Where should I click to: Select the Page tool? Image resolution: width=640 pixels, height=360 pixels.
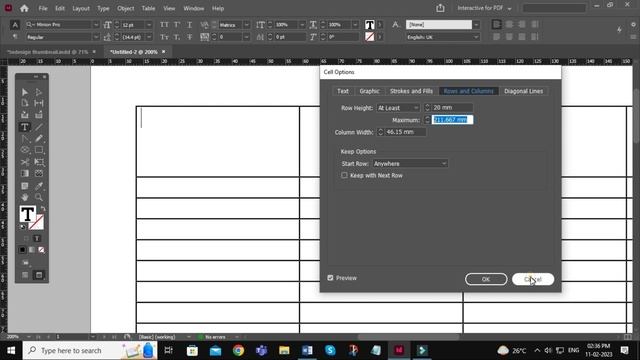click(25, 103)
